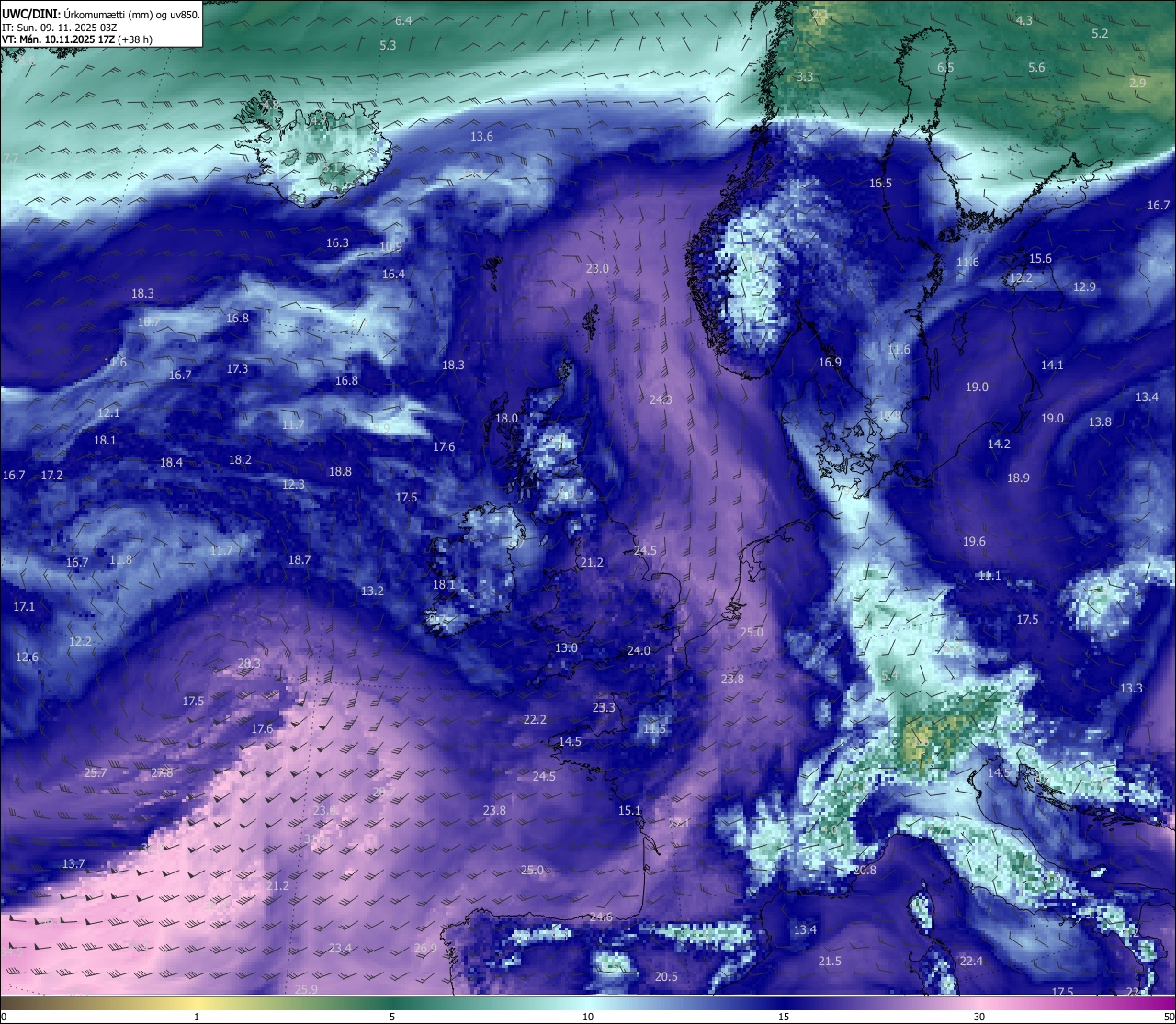Click the 5.6 value label
The image size is (1176, 1024).
(1036, 67)
